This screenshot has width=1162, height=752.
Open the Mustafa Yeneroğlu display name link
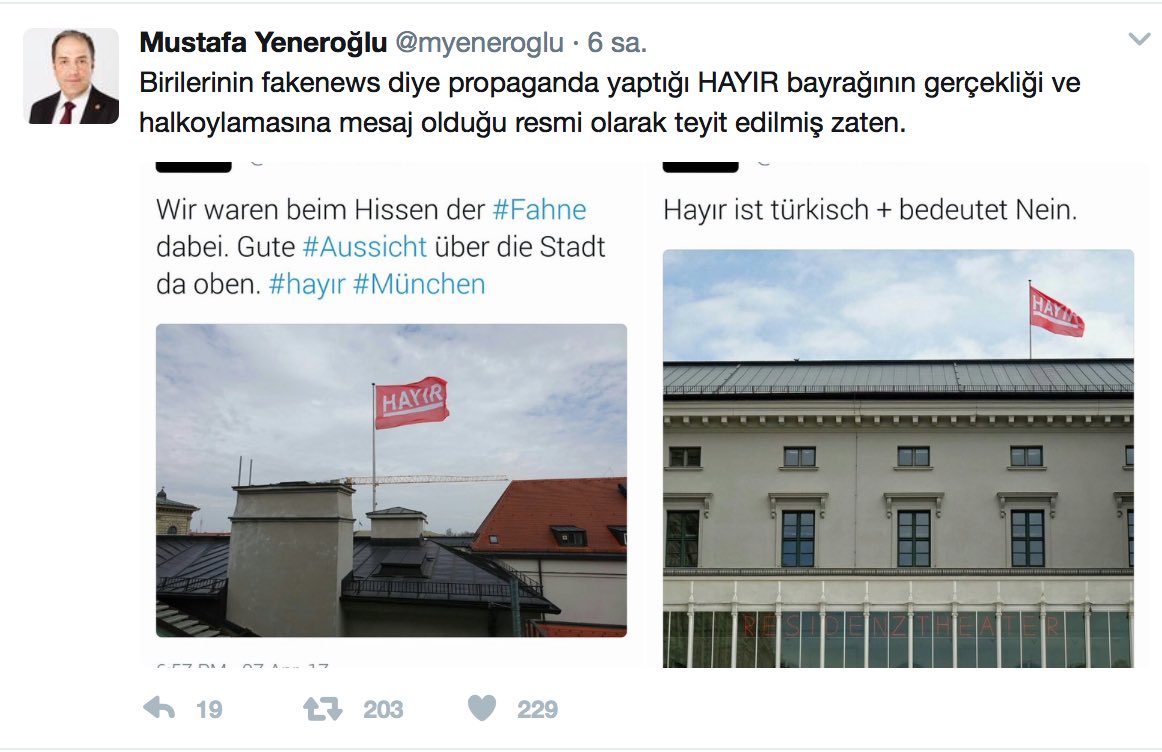(x=263, y=42)
